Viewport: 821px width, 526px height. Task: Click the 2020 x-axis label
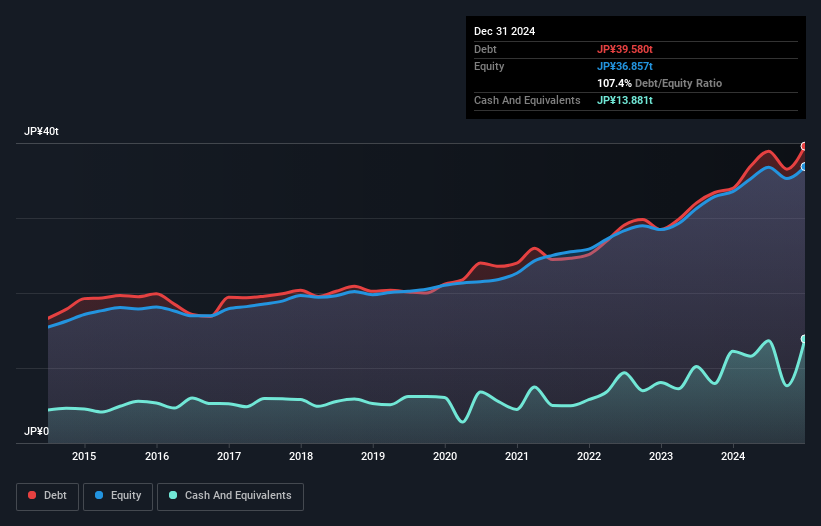pos(445,456)
